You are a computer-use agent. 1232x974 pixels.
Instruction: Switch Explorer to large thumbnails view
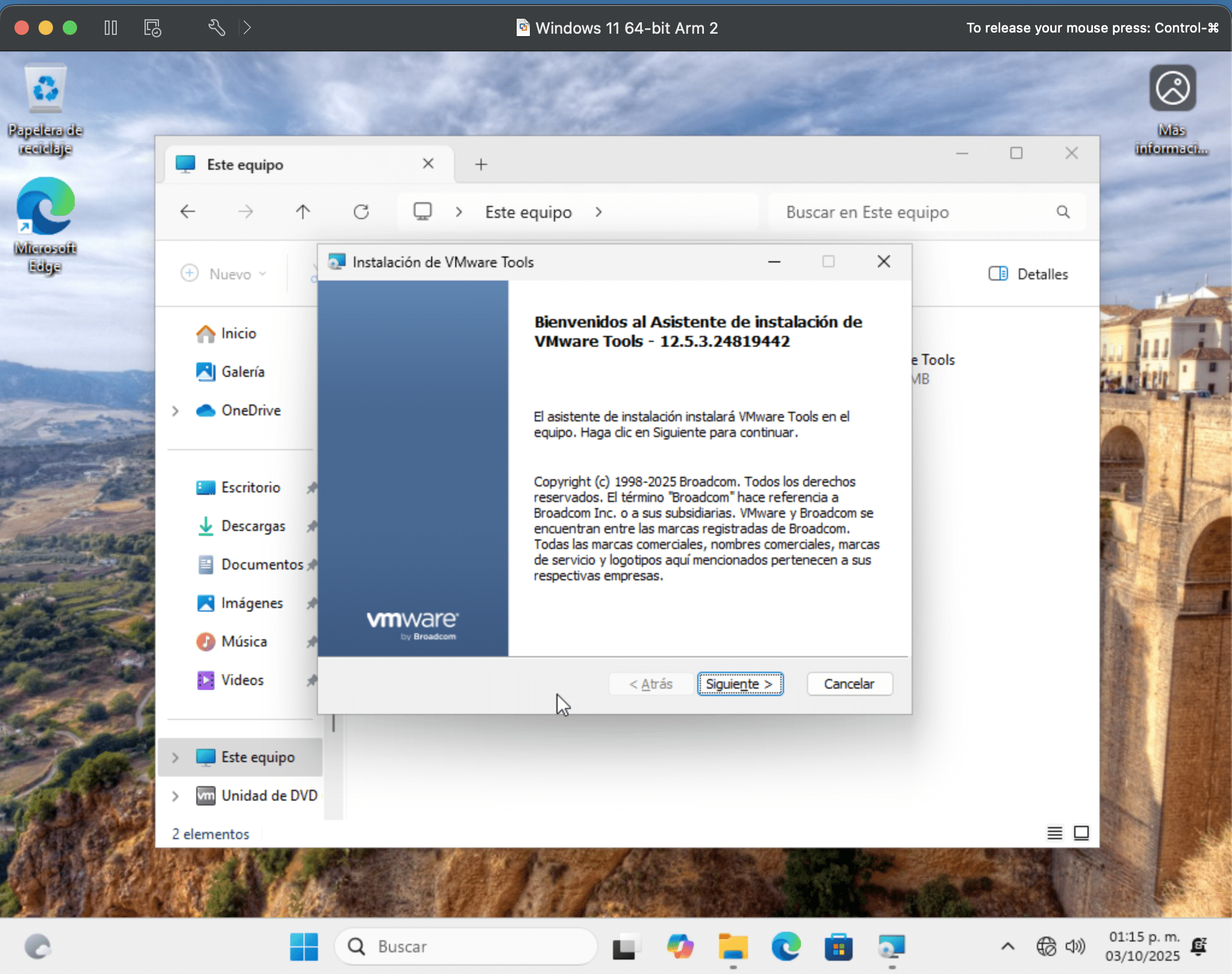click(x=1081, y=833)
